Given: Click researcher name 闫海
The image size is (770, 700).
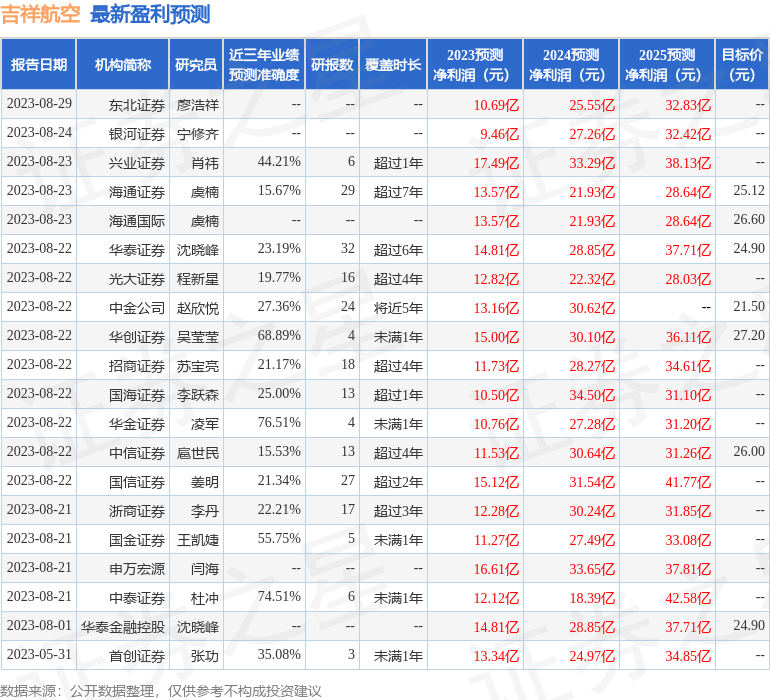Looking at the screenshot, I should (205, 569).
